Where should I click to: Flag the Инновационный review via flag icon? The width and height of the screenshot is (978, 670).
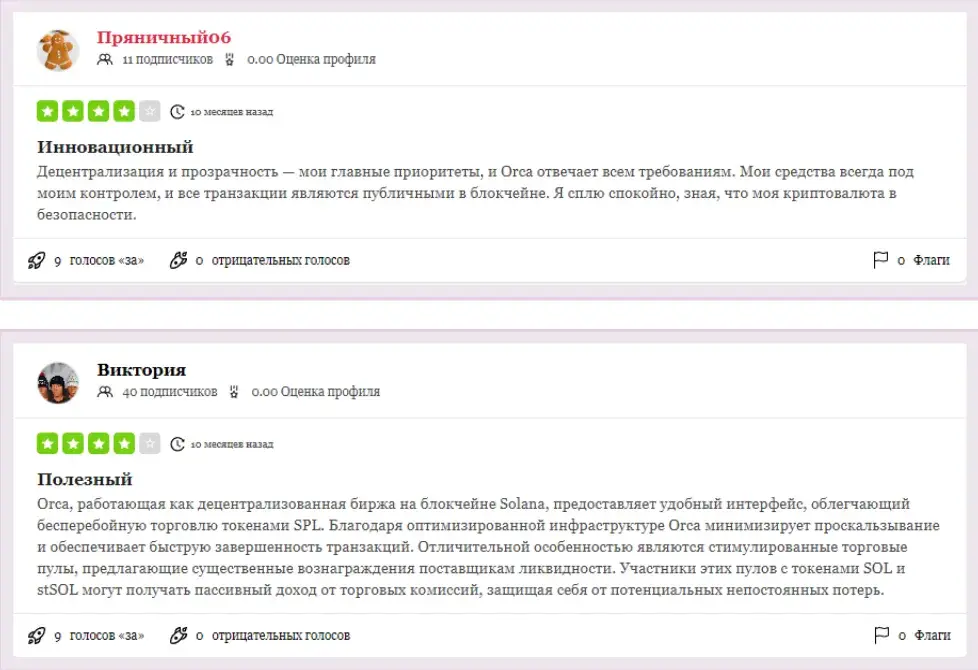point(880,260)
